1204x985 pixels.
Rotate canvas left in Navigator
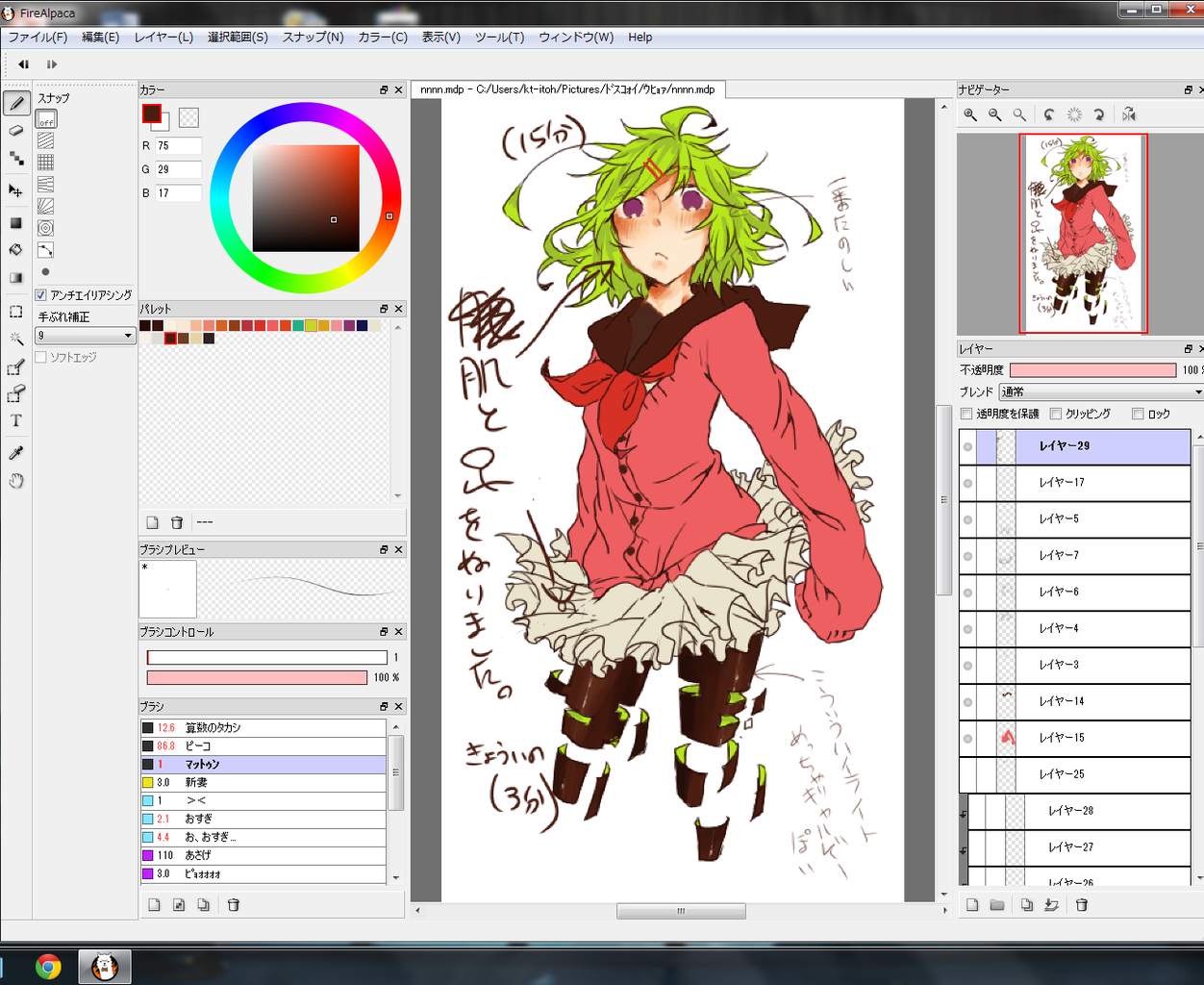coord(1049,114)
